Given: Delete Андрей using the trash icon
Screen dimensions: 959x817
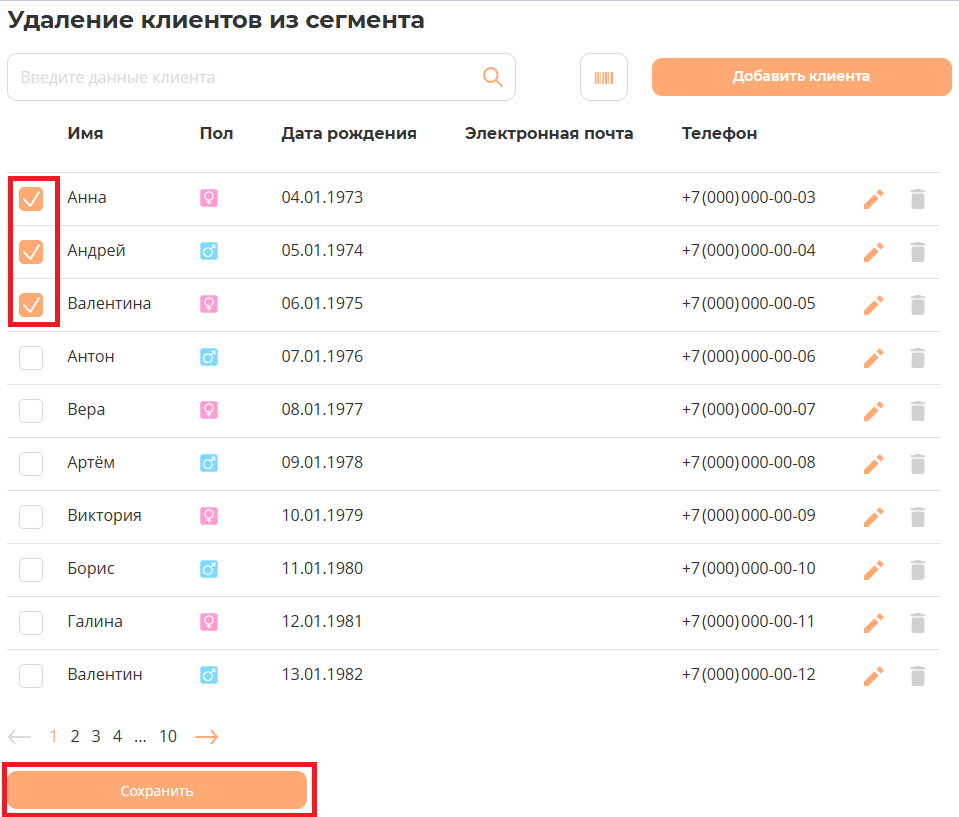Looking at the screenshot, I should coord(918,252).
